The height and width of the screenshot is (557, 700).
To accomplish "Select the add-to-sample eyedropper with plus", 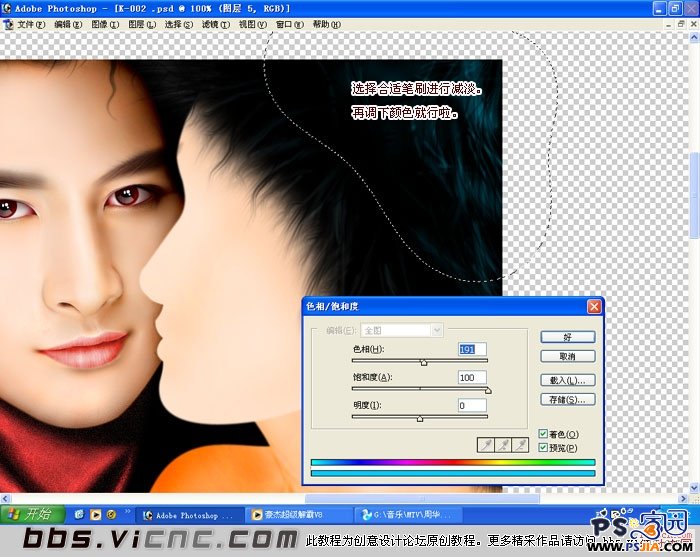I will pyautogui.click(x=503, y=445).
